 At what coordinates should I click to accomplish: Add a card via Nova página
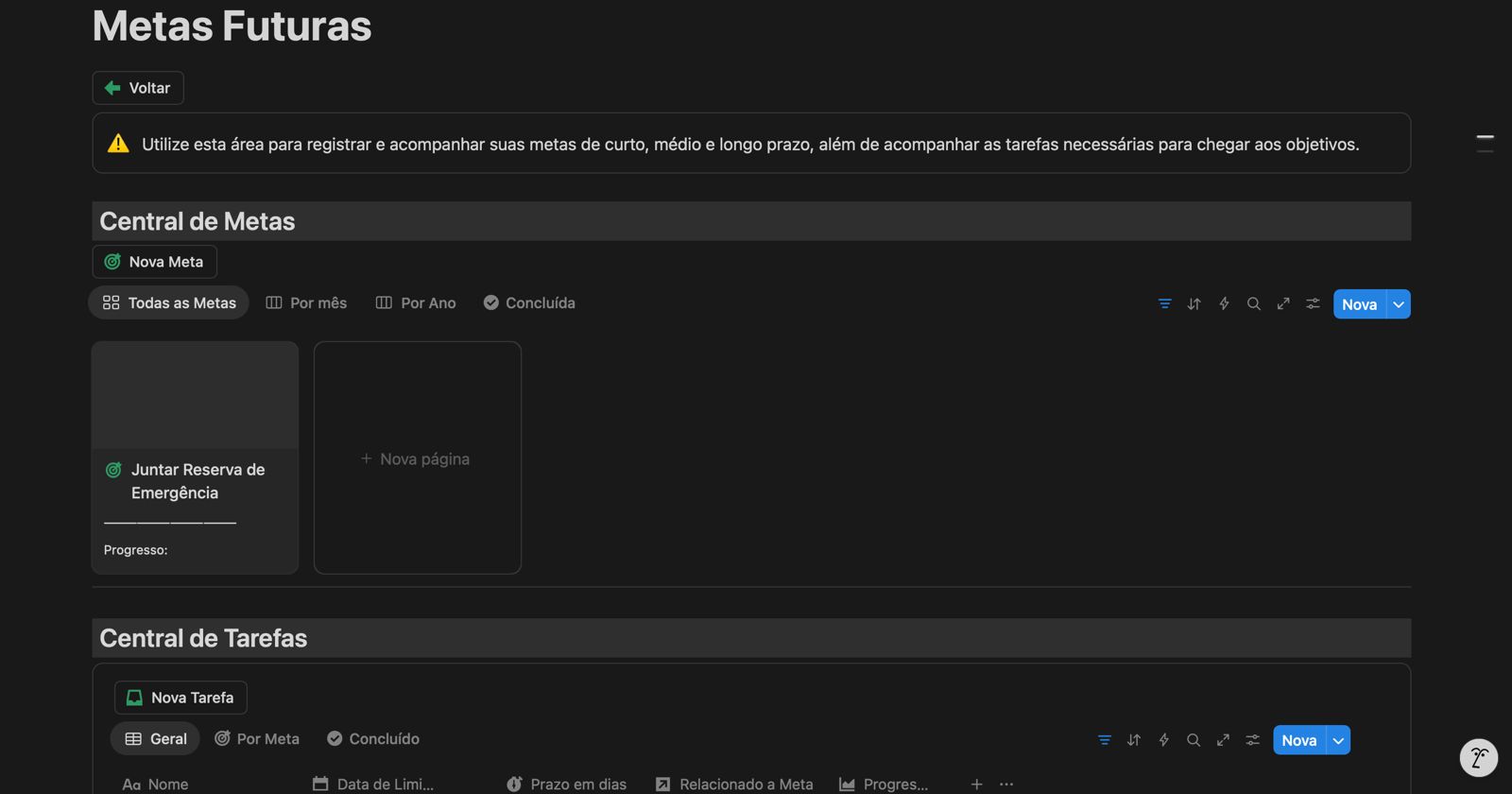point(418,457)
